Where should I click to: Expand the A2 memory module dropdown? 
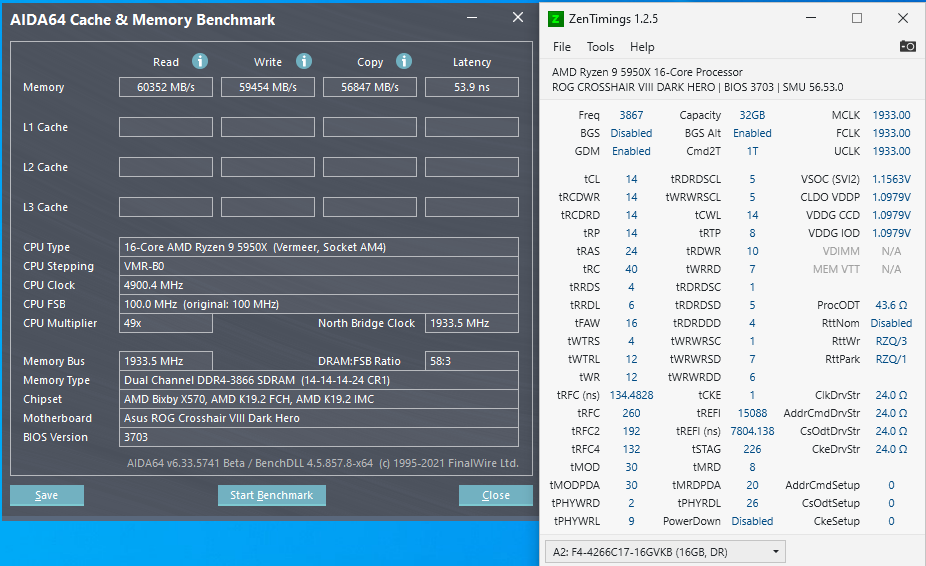[x=776, y=552]
